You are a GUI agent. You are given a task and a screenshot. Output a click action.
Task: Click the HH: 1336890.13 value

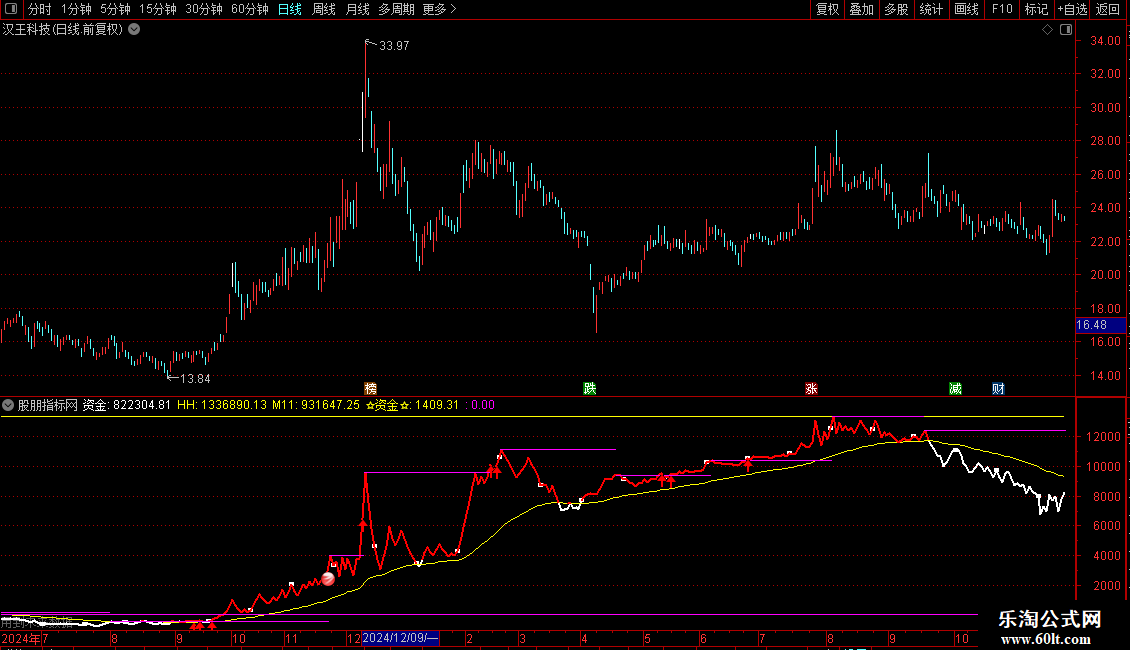pos(222,405)
